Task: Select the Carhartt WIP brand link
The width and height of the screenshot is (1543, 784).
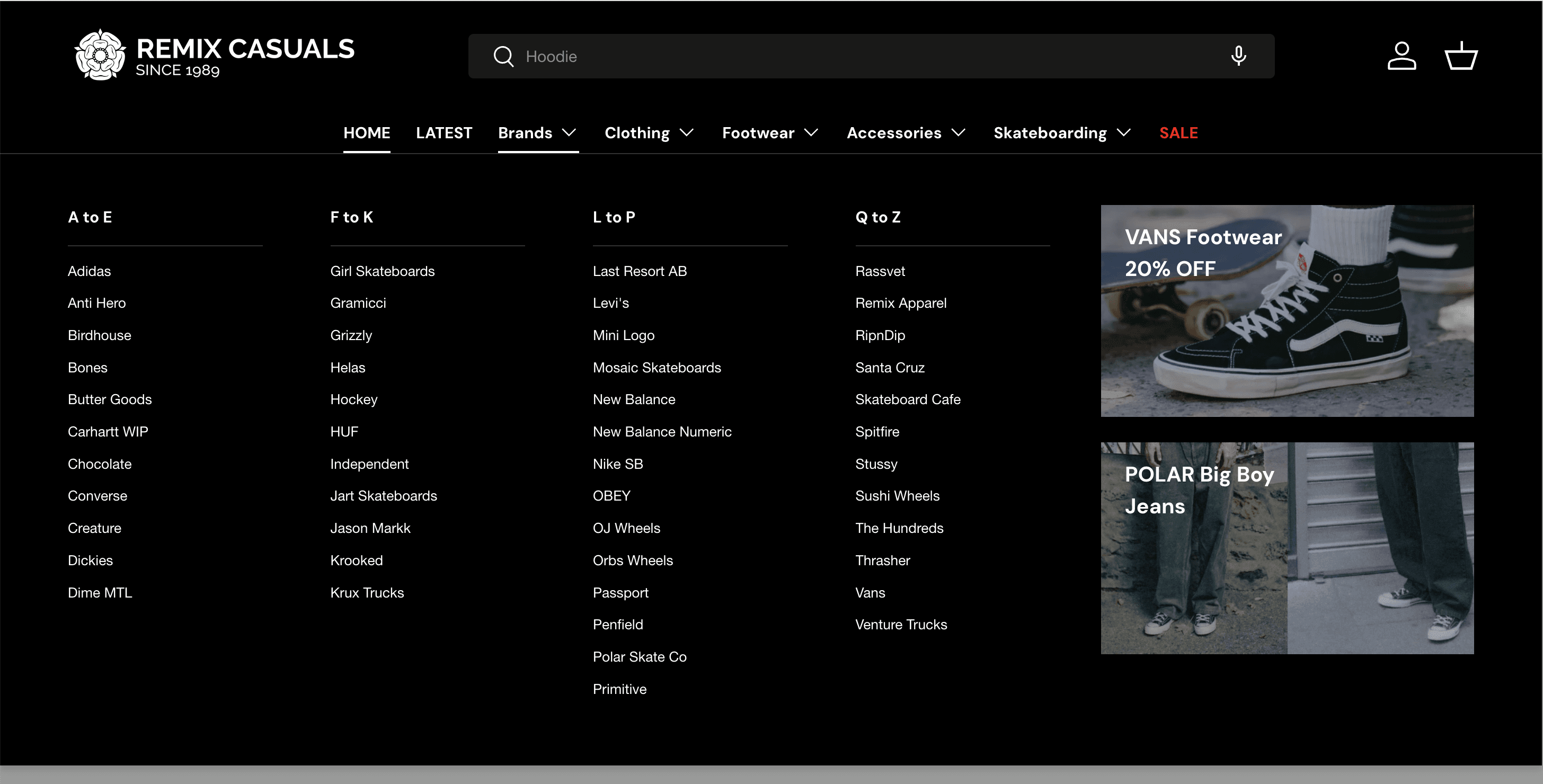Action: click(108, 431)
